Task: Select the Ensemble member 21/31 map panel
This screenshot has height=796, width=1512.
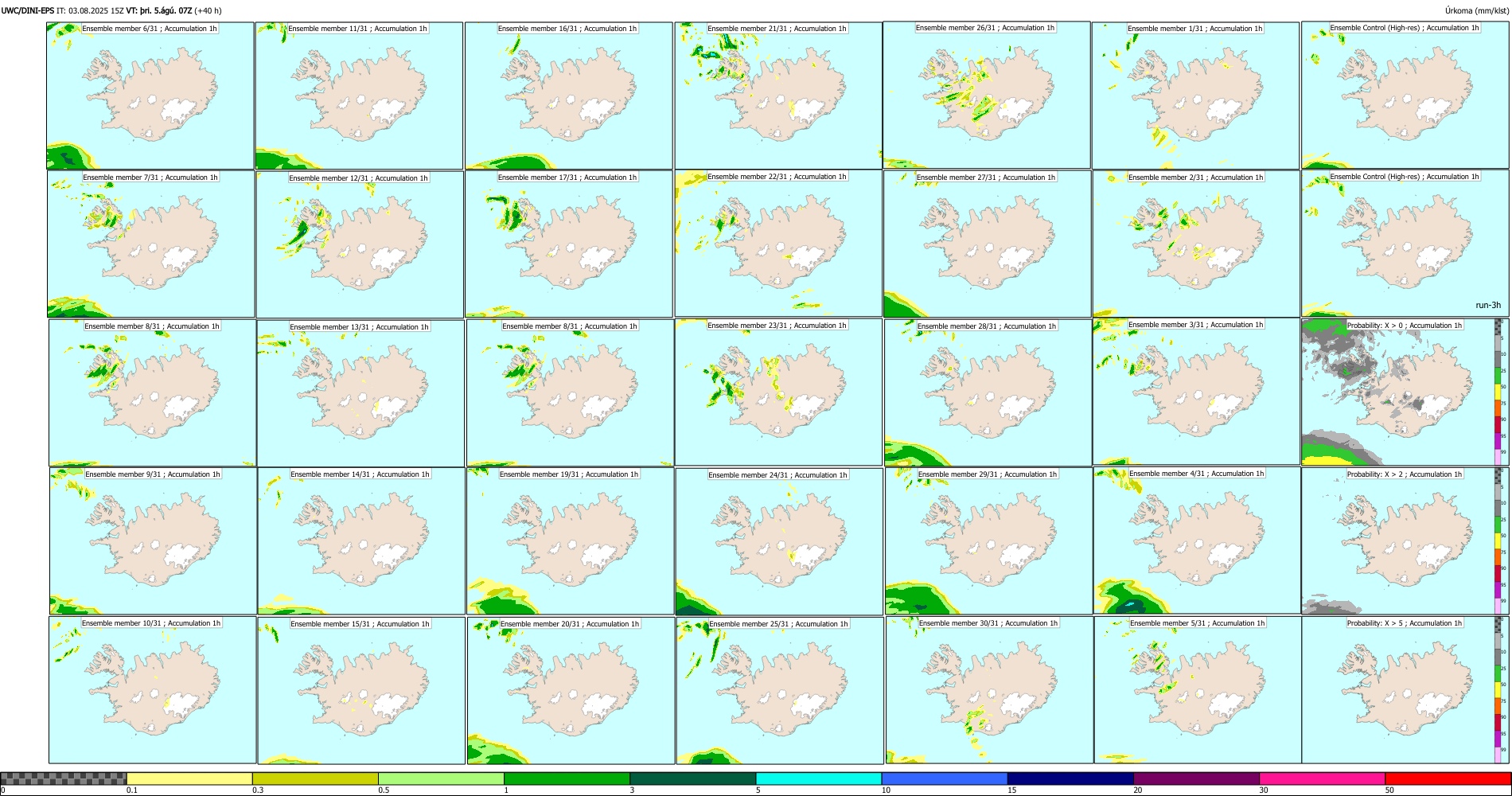Action: click(x=778, y=96)
